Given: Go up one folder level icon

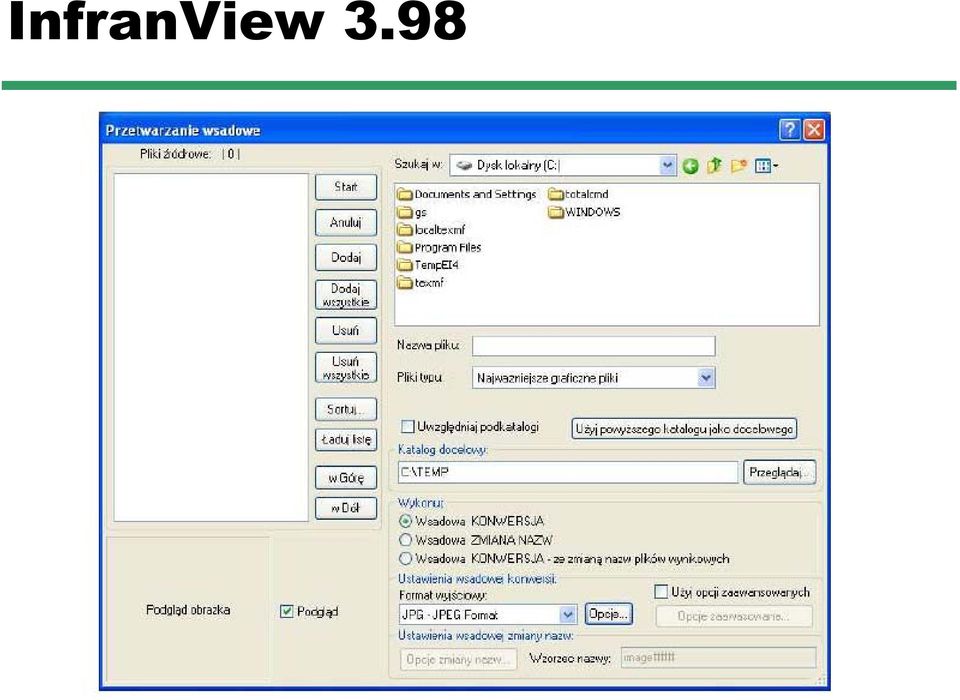Looking at the screenshot, I should 714,165.
